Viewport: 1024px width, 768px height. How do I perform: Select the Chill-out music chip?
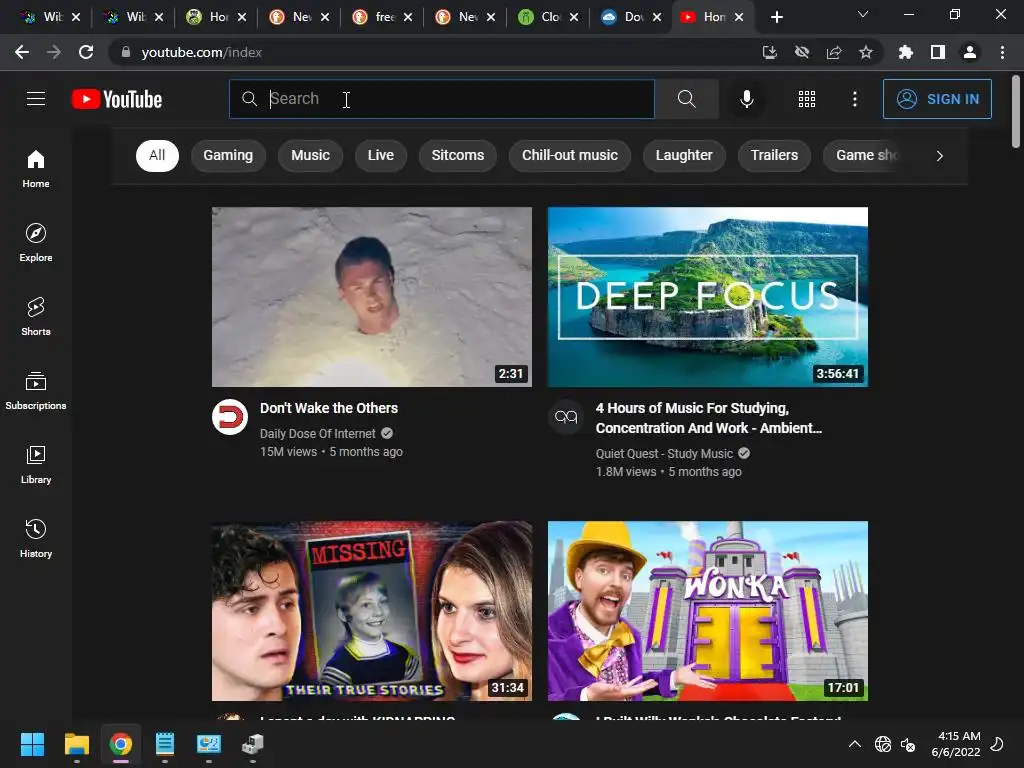(569, 155)
